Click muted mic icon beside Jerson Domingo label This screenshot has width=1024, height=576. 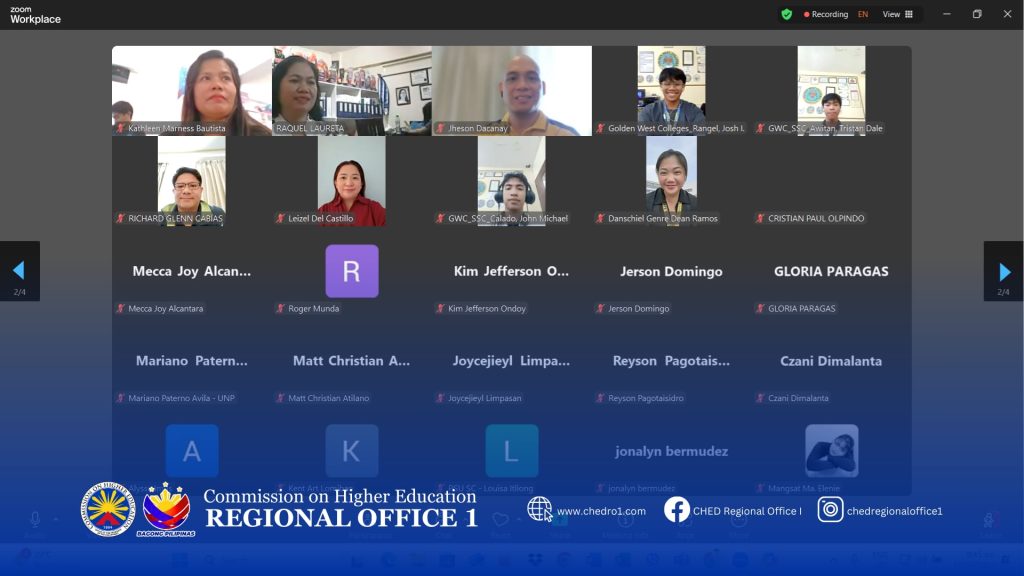[x=600, y=309]
